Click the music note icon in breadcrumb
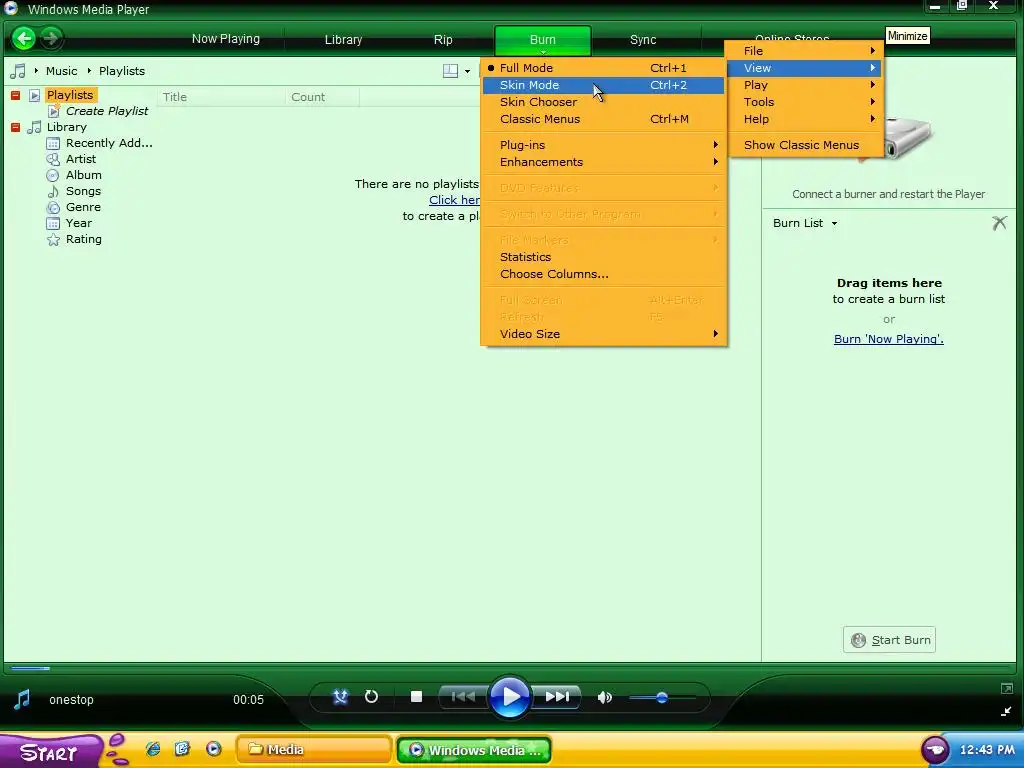Screen dimensions: 1024x768 [x=18, y=71]
